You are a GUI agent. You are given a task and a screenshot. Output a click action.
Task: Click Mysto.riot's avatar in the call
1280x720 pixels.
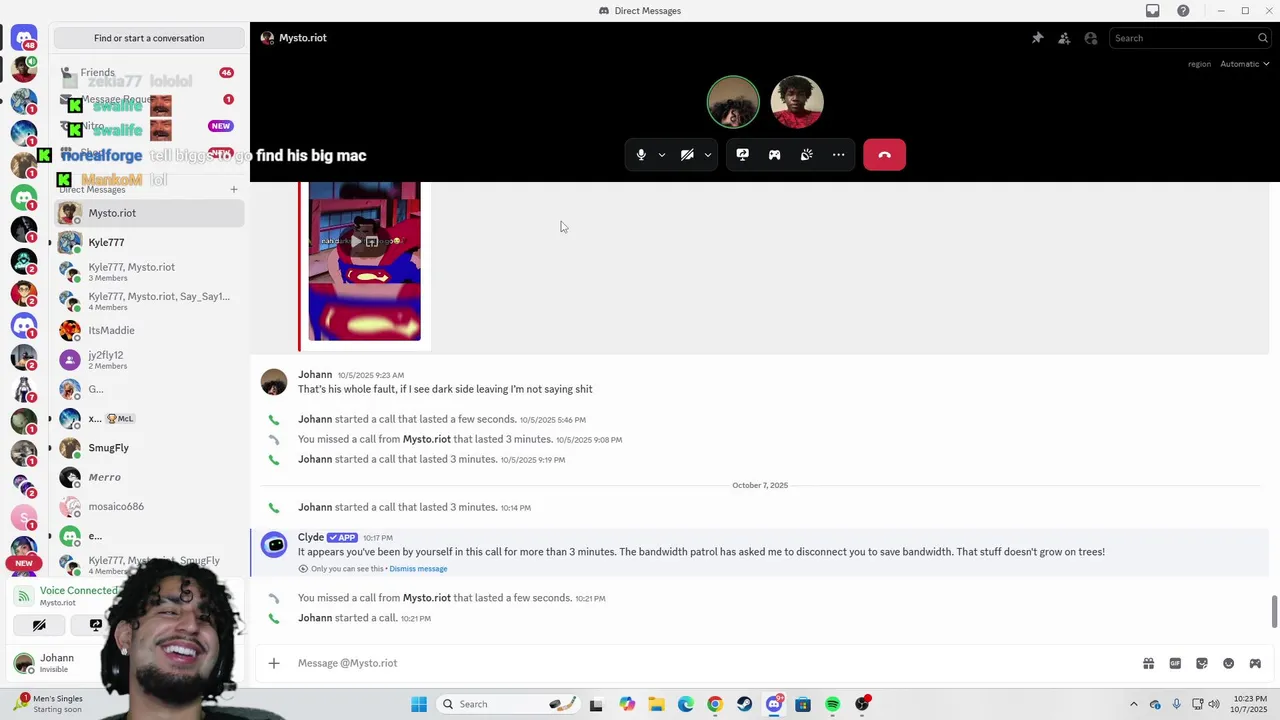tap(797, 102)
